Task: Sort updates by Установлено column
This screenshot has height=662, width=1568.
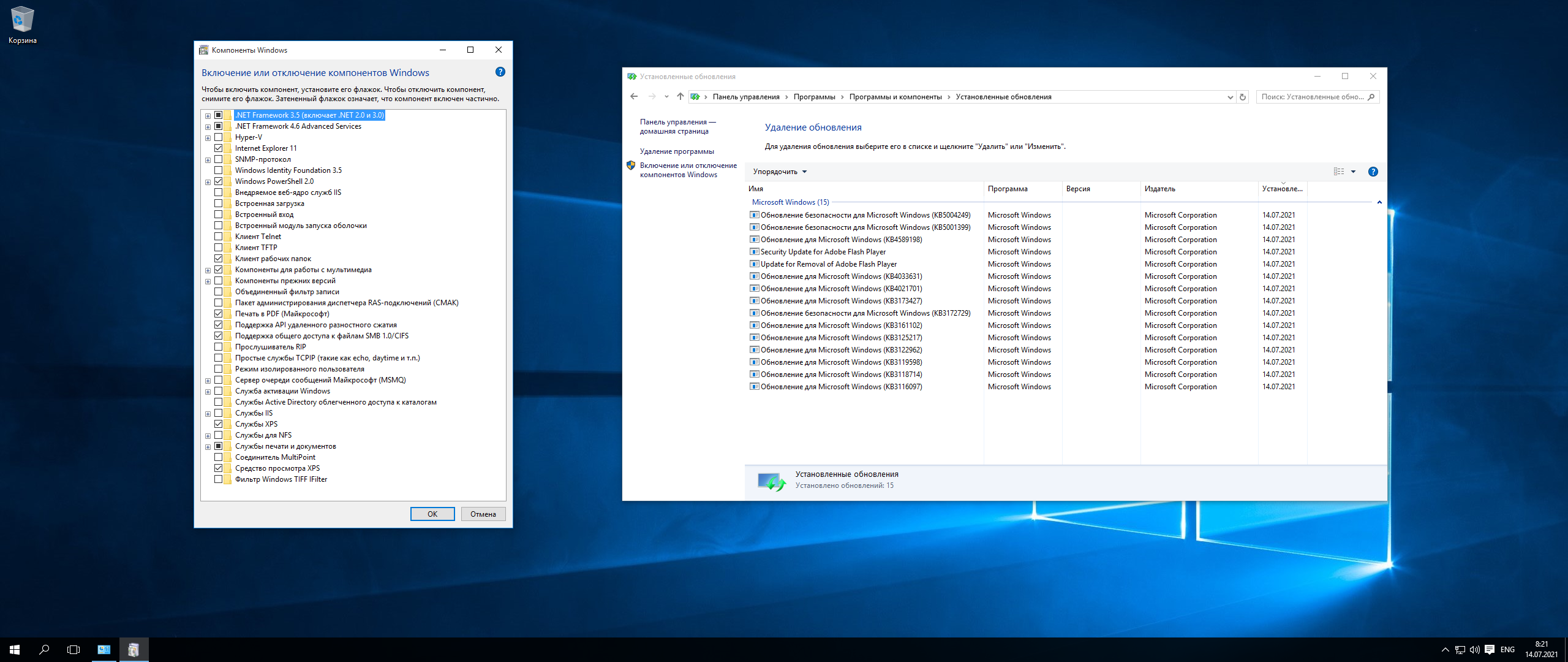Action: click(1283, 189)
